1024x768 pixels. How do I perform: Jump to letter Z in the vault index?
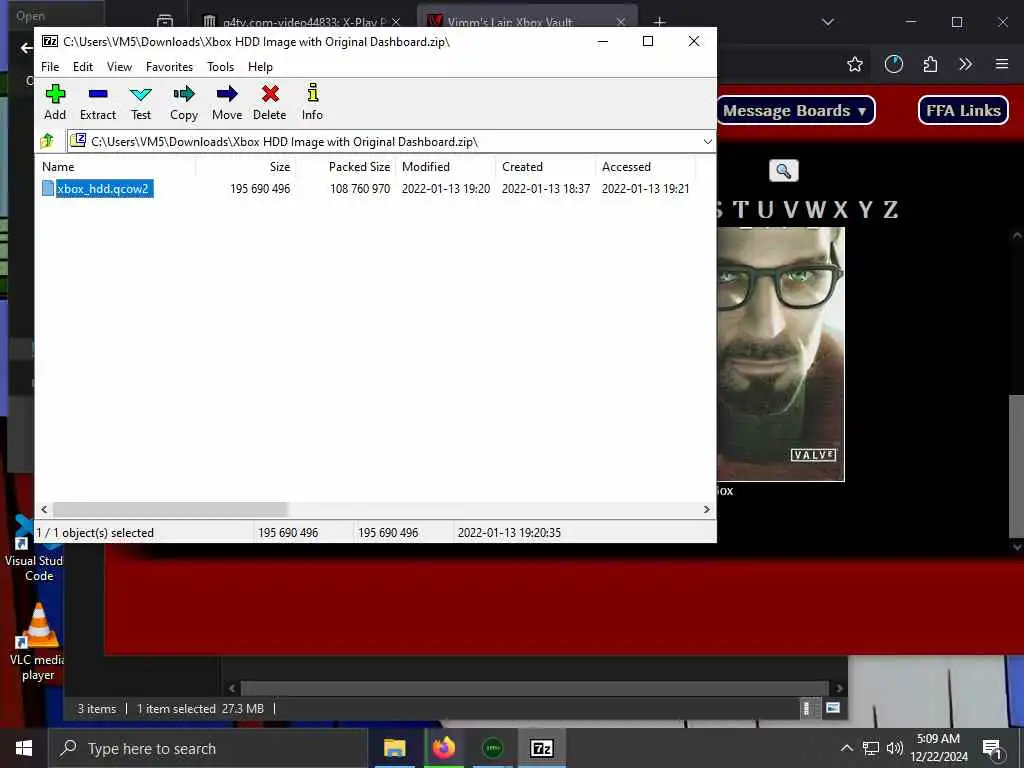coord(891,210)
